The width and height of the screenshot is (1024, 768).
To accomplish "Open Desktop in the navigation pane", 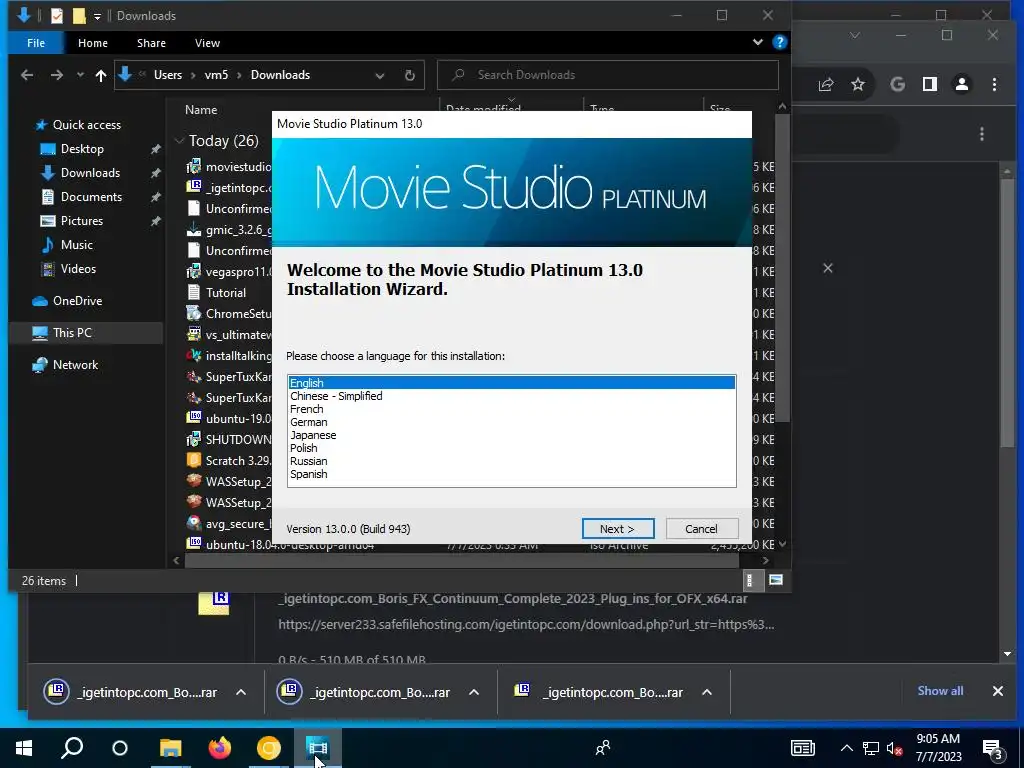I will coord(82,149).
